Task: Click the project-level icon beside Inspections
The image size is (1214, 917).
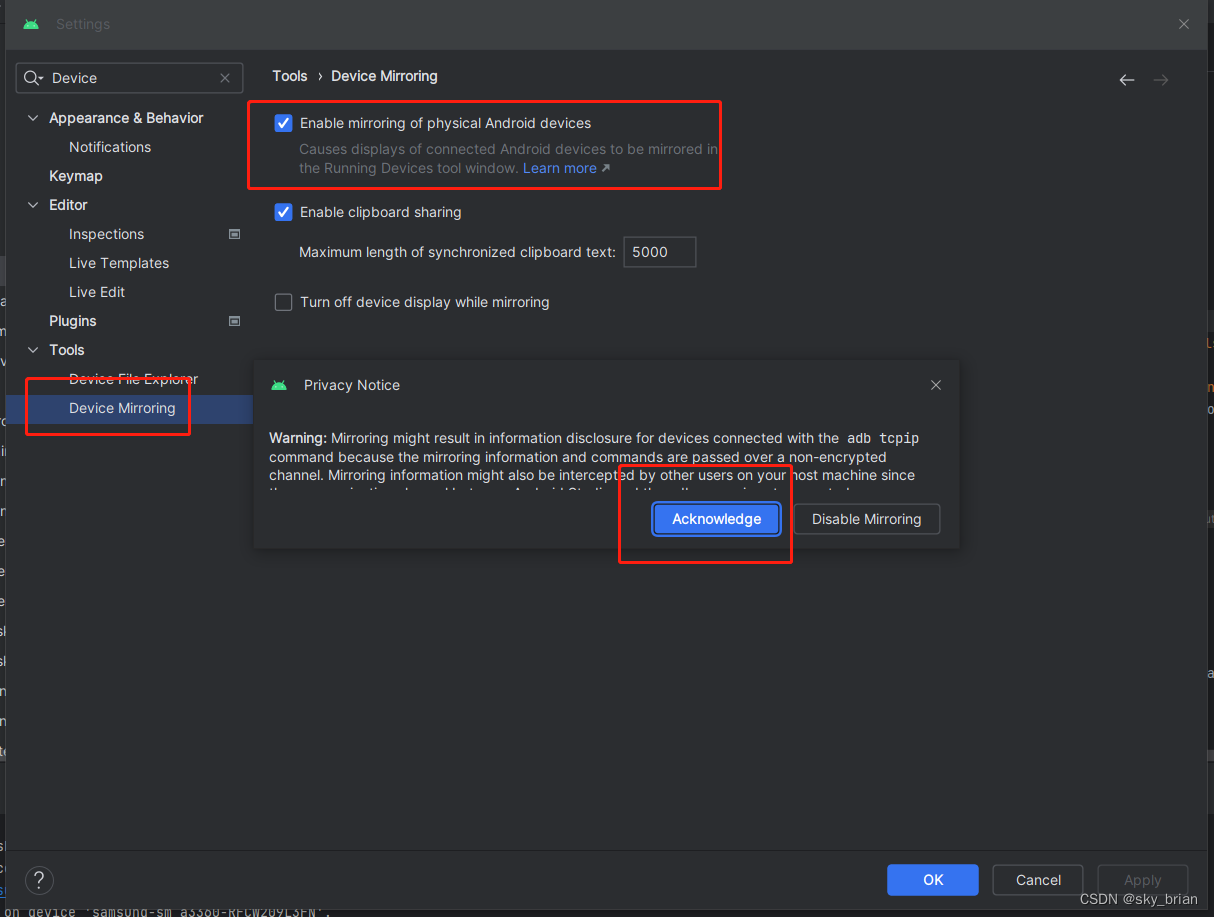Action: (235, 234)
